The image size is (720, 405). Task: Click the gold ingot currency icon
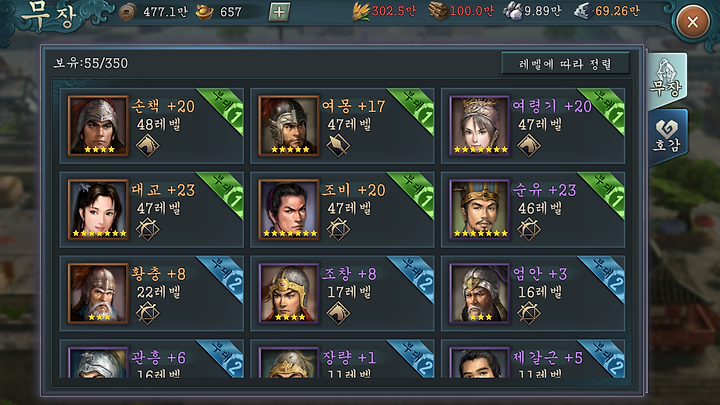[x=204, y=12]
